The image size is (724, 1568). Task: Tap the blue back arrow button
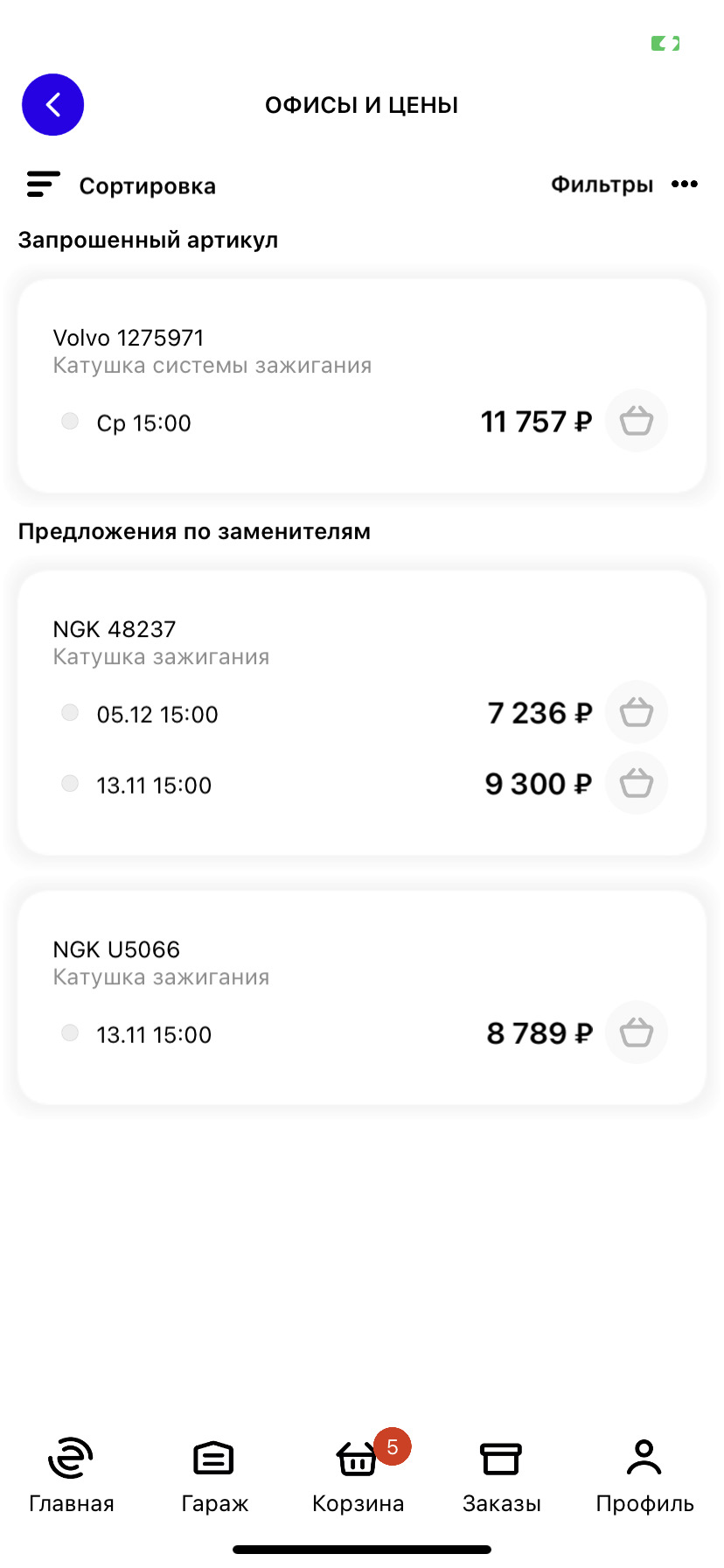pyautogui.click(x=52, y=105)
